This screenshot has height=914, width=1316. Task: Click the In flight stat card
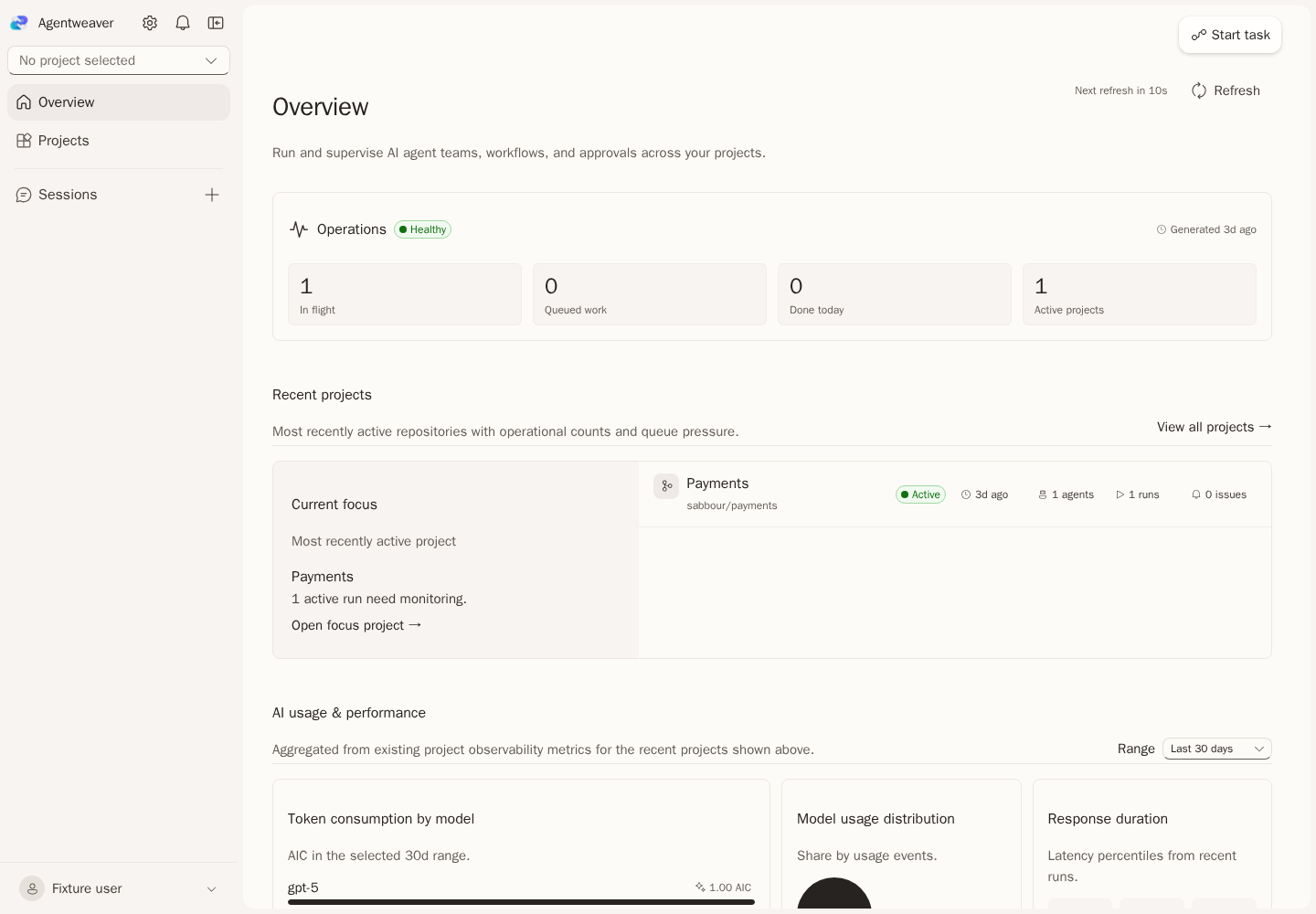pos(405,294)
